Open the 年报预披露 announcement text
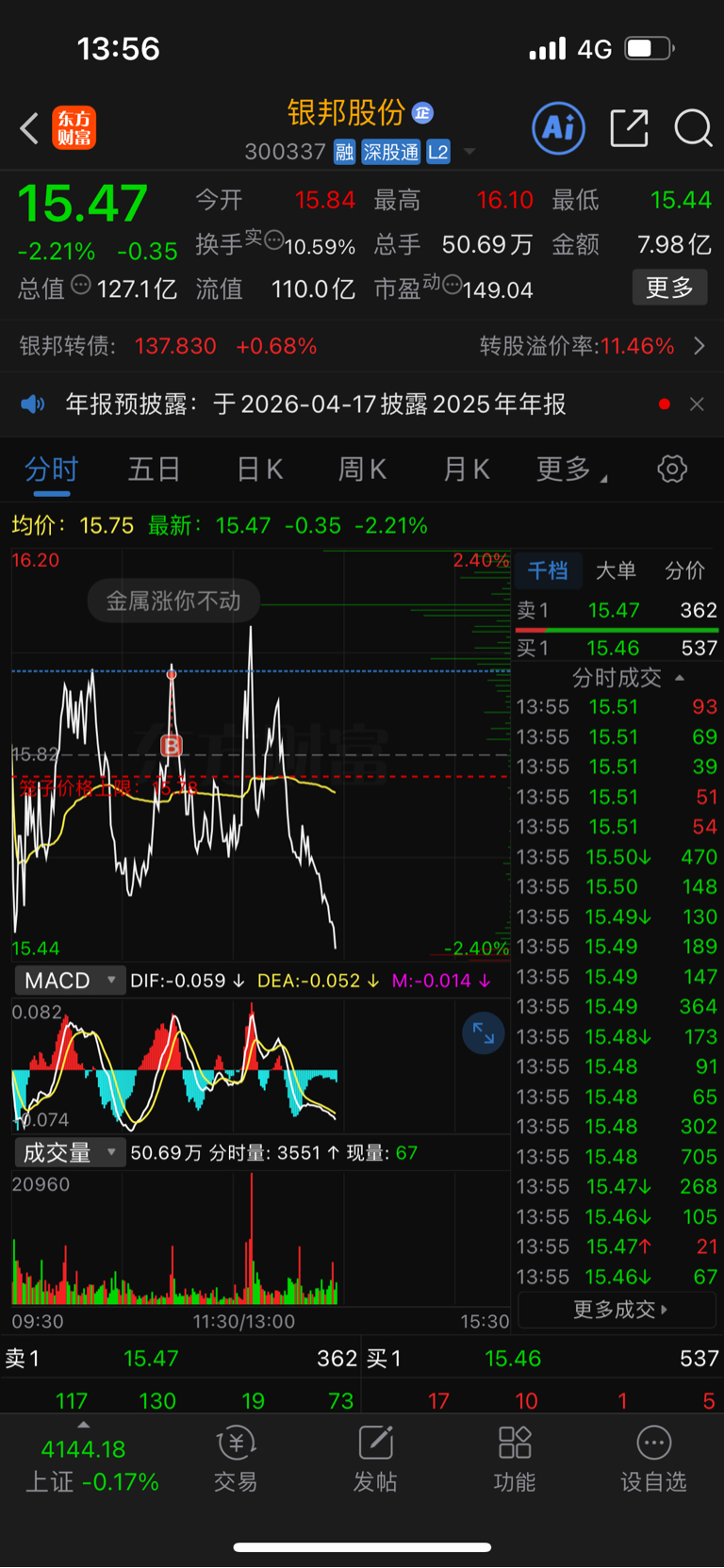724x1568 pixels. tap(316, 404)
